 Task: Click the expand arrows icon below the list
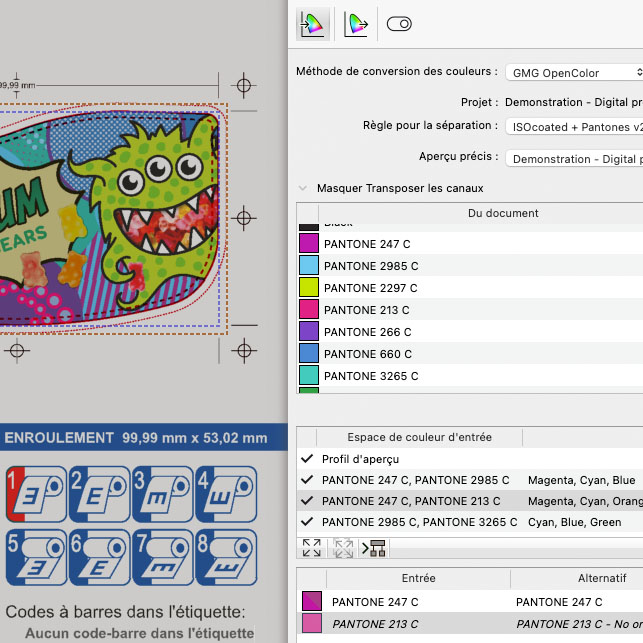coord(312,548)
